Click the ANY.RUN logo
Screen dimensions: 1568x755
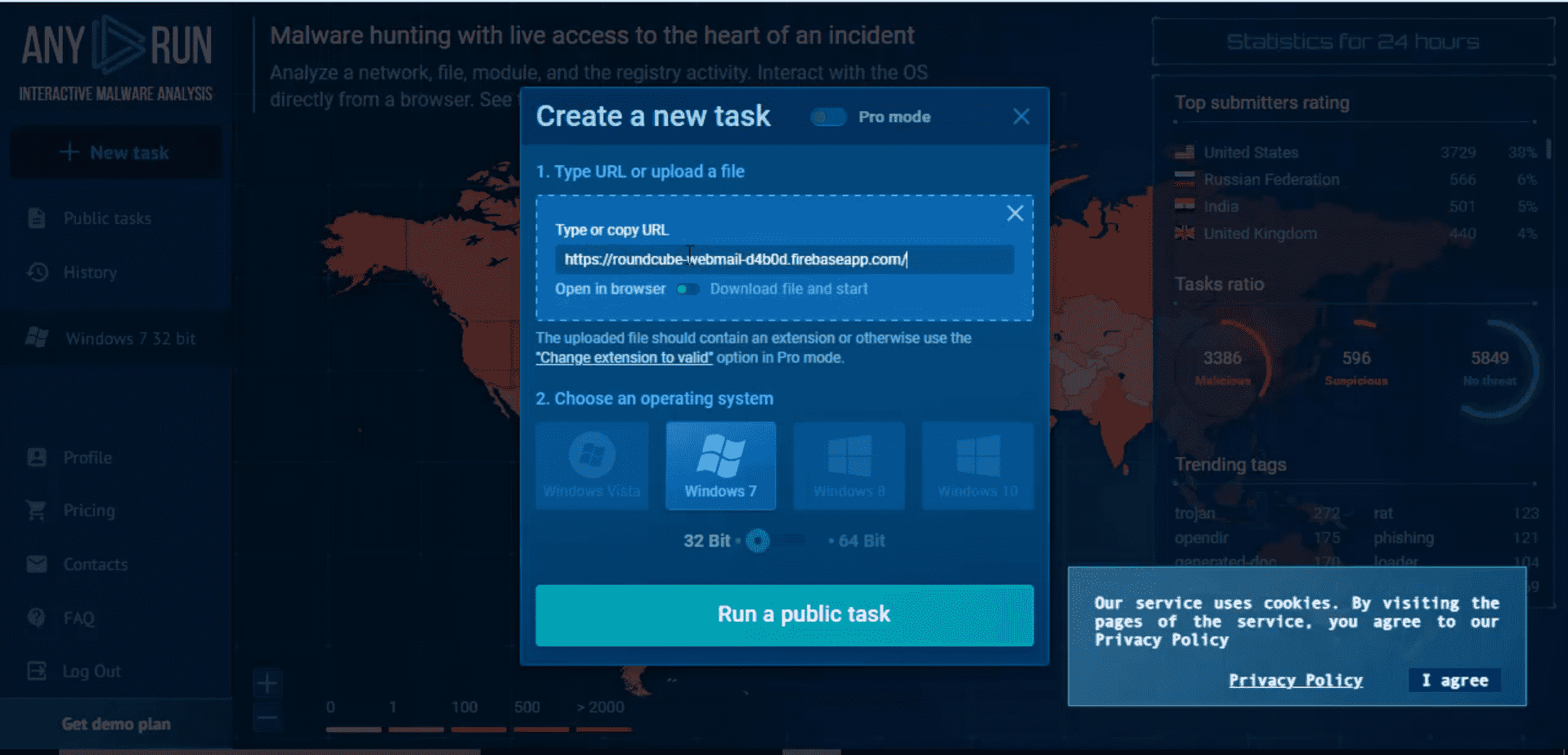coord(116,57)
